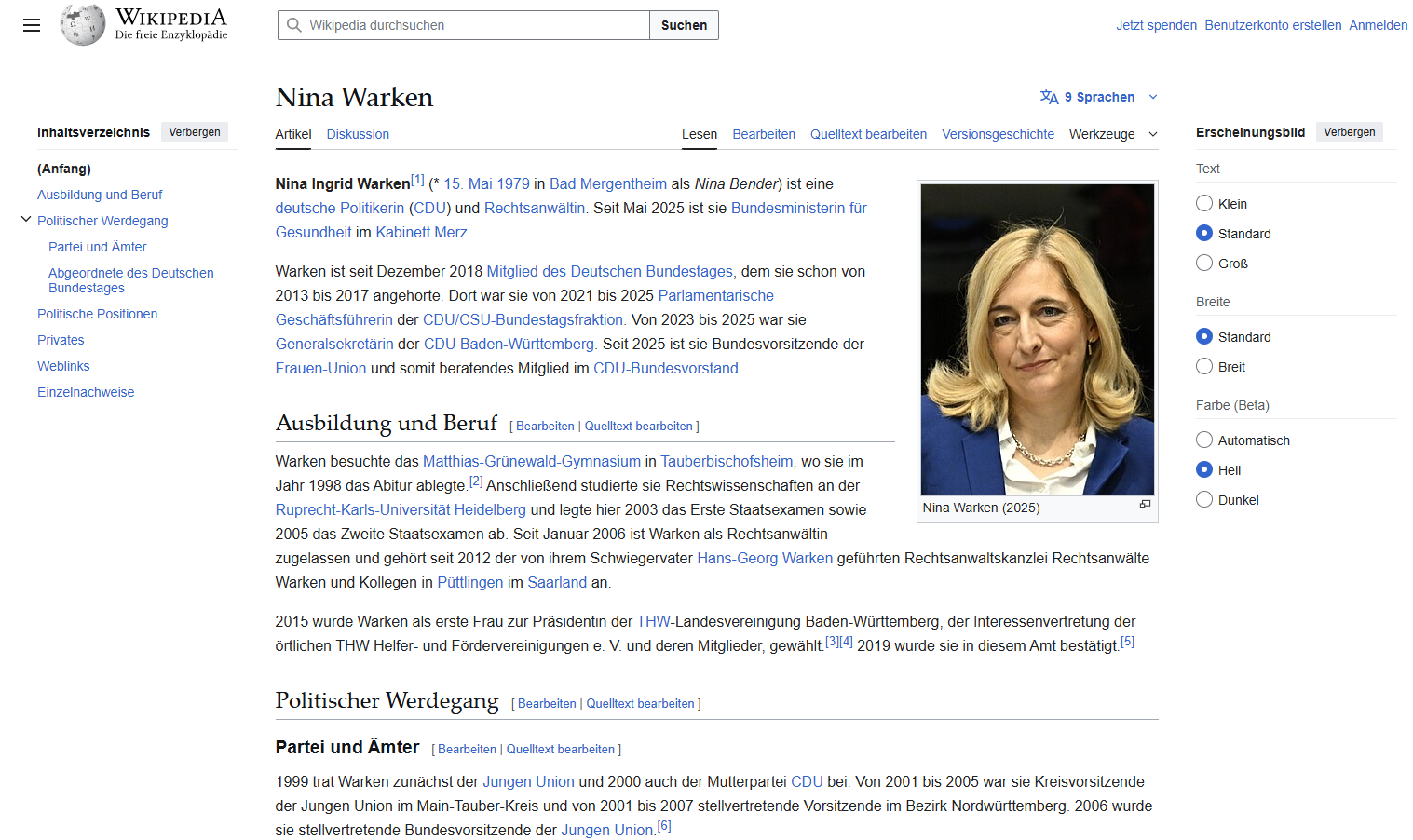This screenshot has height=840, width=1413.
Task: Open footnote reference [5]
Action: tap(1127, 642)
